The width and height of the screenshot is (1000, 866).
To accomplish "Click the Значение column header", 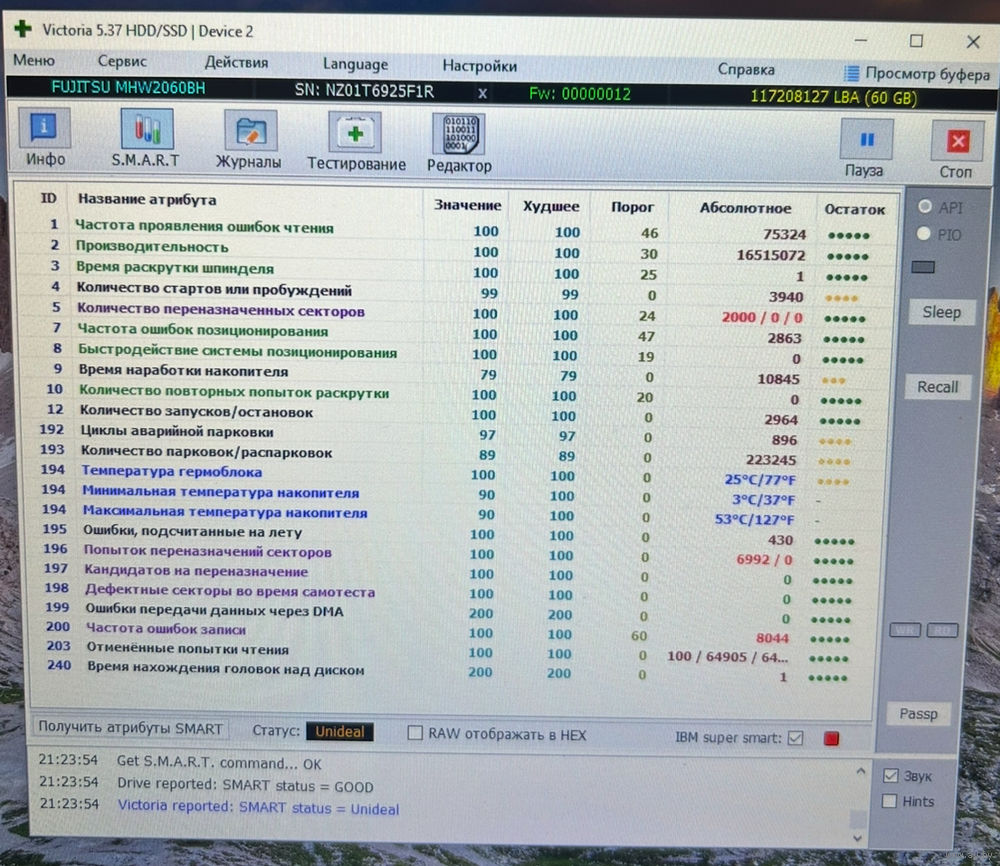I will (467, 205).
